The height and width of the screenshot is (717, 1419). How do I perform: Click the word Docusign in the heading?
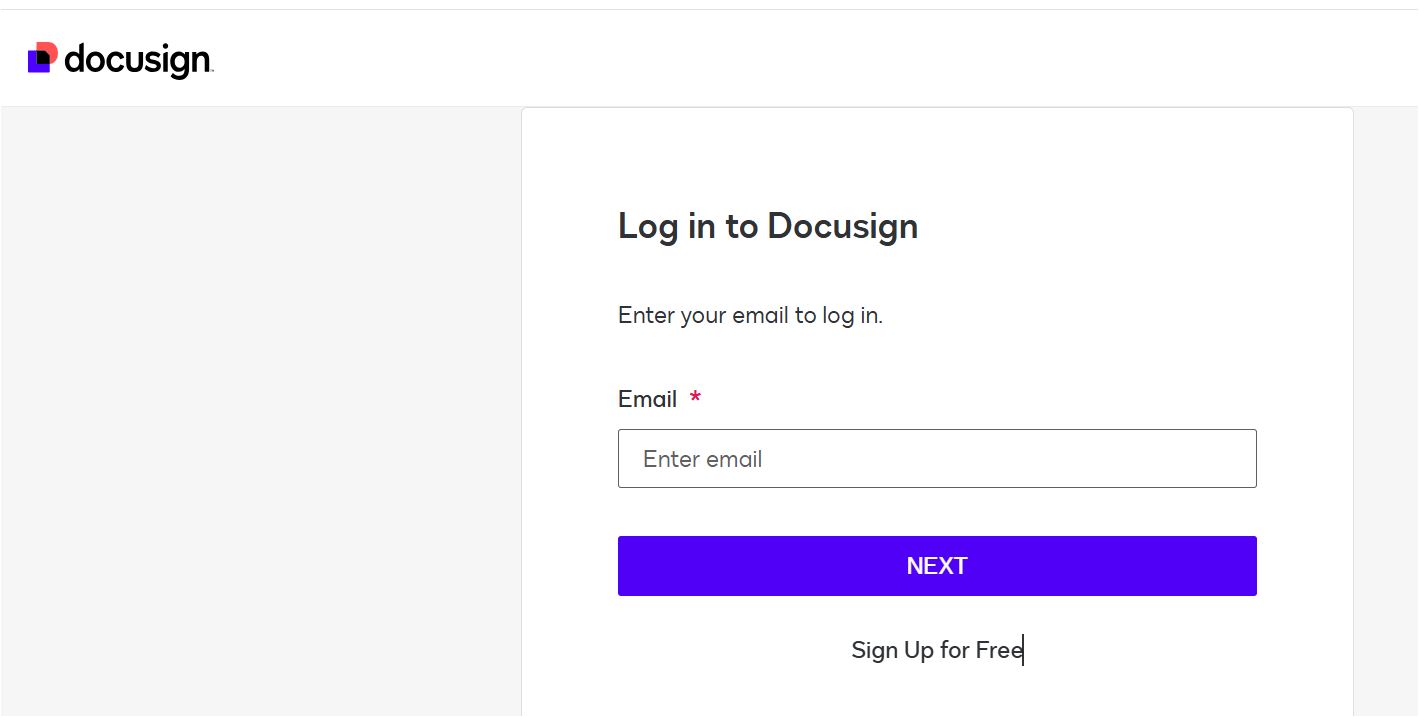click(842, 226)
